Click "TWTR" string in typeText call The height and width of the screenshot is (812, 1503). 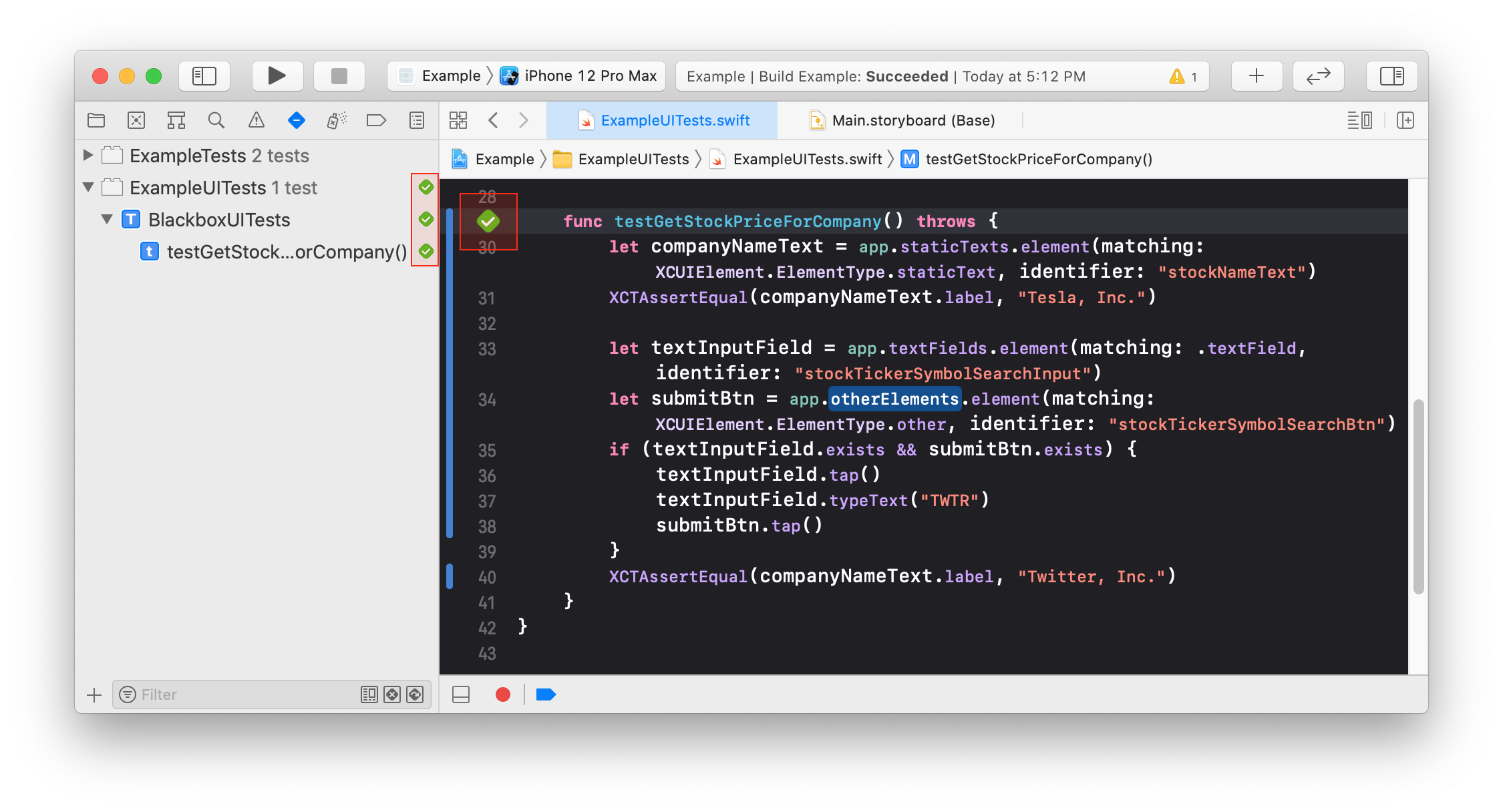tap(949, 500)
